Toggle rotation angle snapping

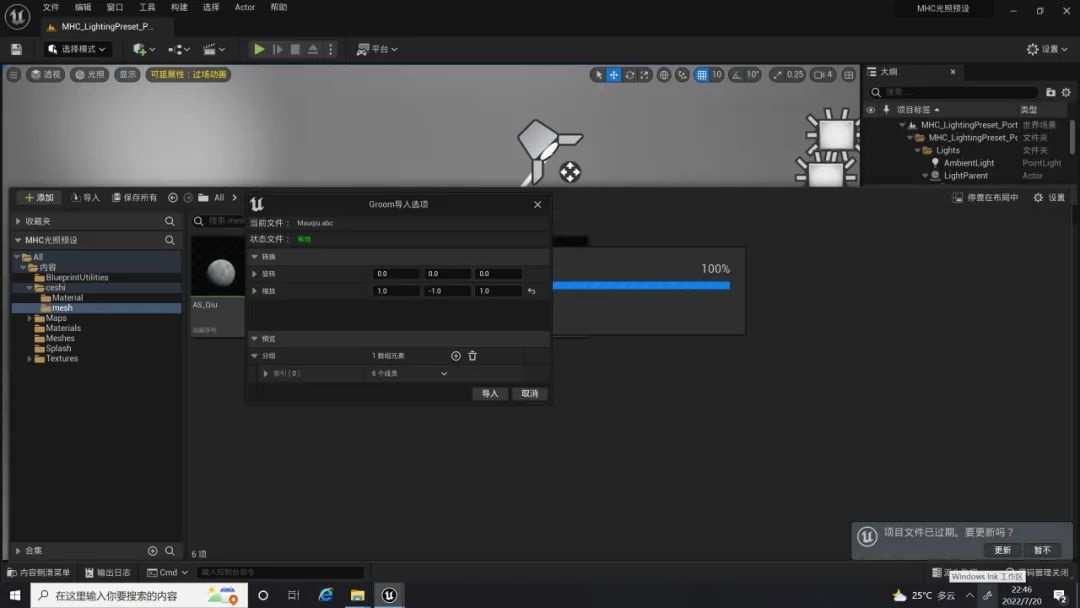[x=735, y=75]
